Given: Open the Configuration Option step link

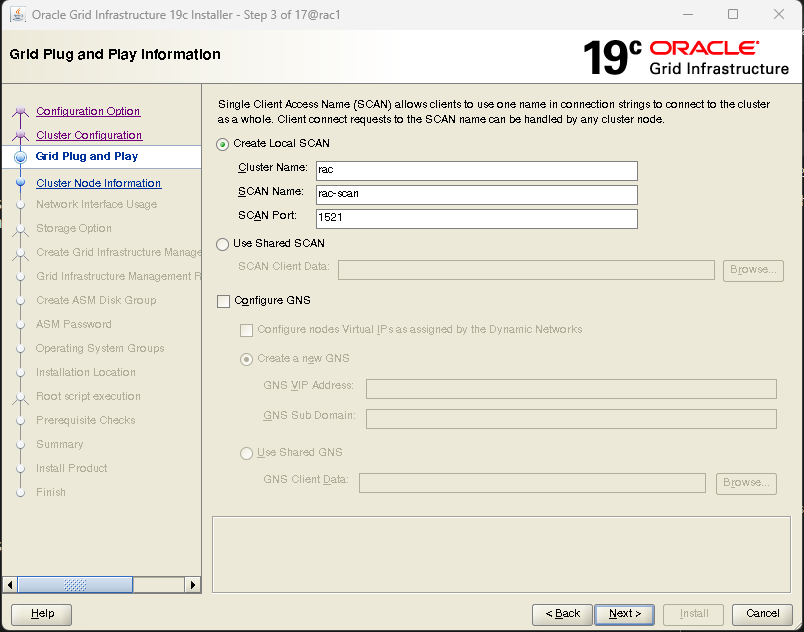Looking at the screenshot, I should 88,111.
